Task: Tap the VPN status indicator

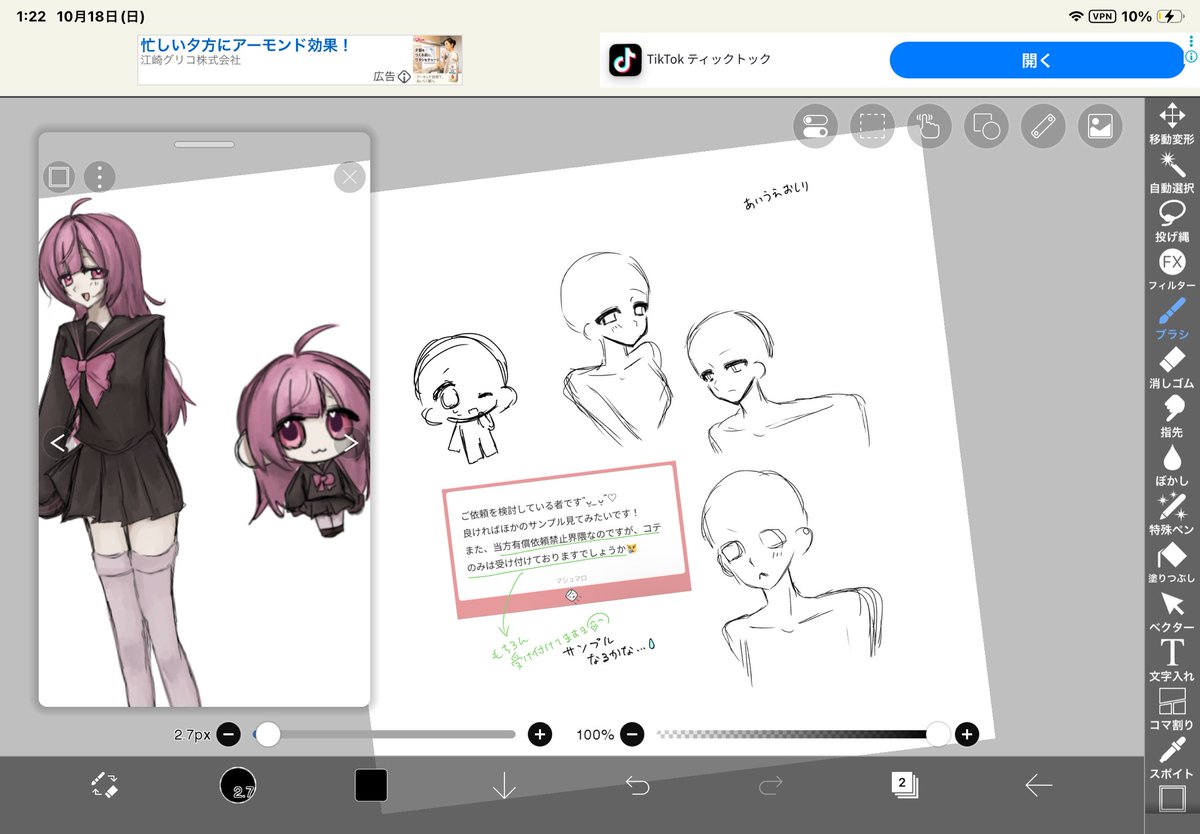Action: 1102,17
